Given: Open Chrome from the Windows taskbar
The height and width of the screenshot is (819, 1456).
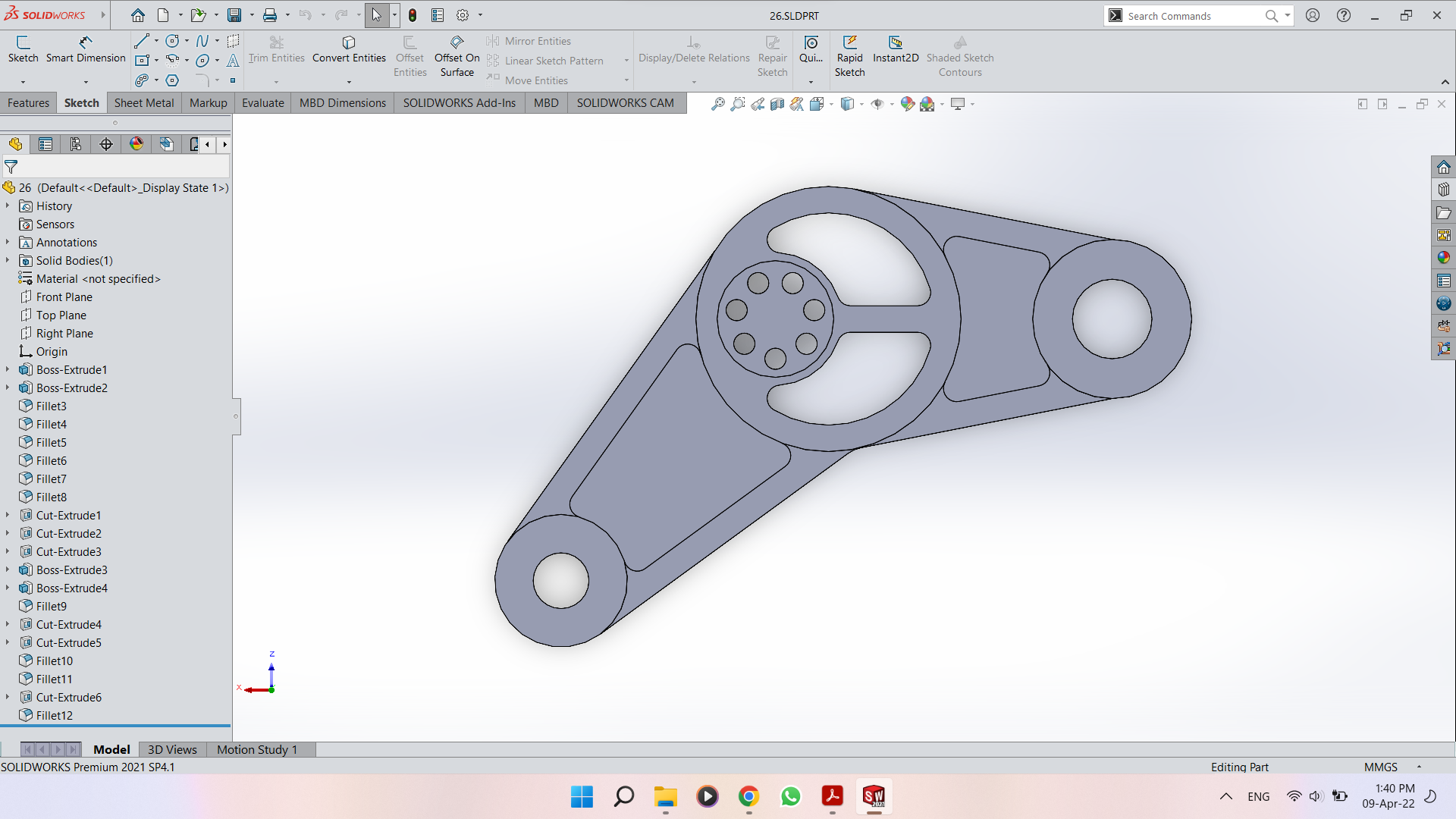Looking at the screenshot, I should pos(748,796).
